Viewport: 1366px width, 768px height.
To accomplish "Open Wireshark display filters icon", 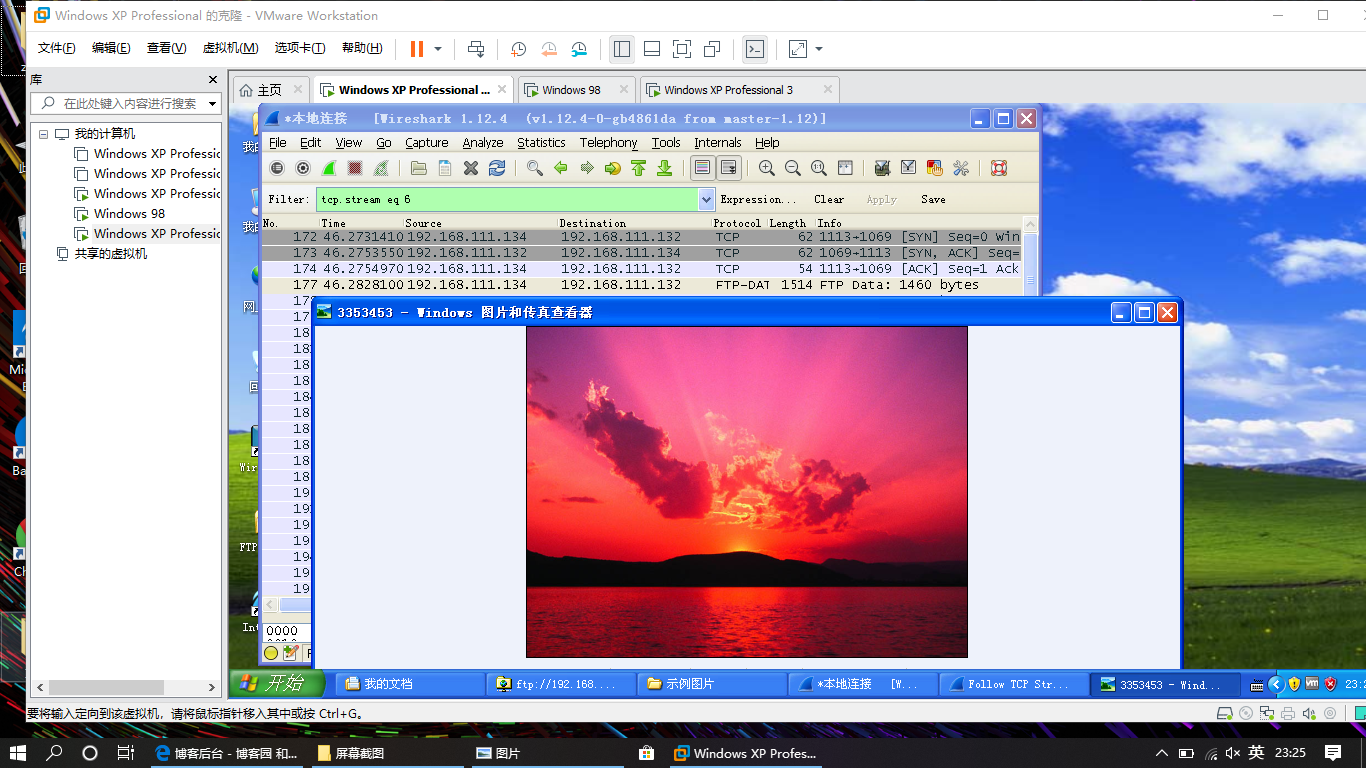I will click(908, 168).
